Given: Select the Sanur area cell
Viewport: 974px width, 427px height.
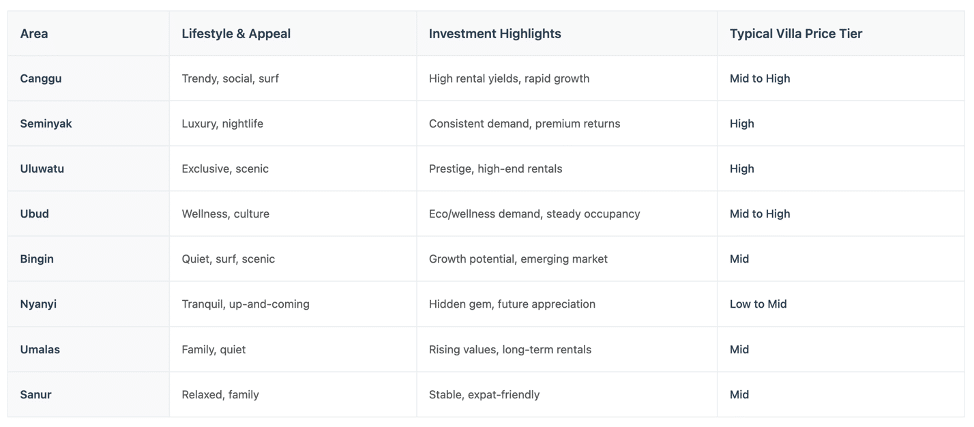Looking at the screenshot, I should pyautogui.click(x=35, y=395).
